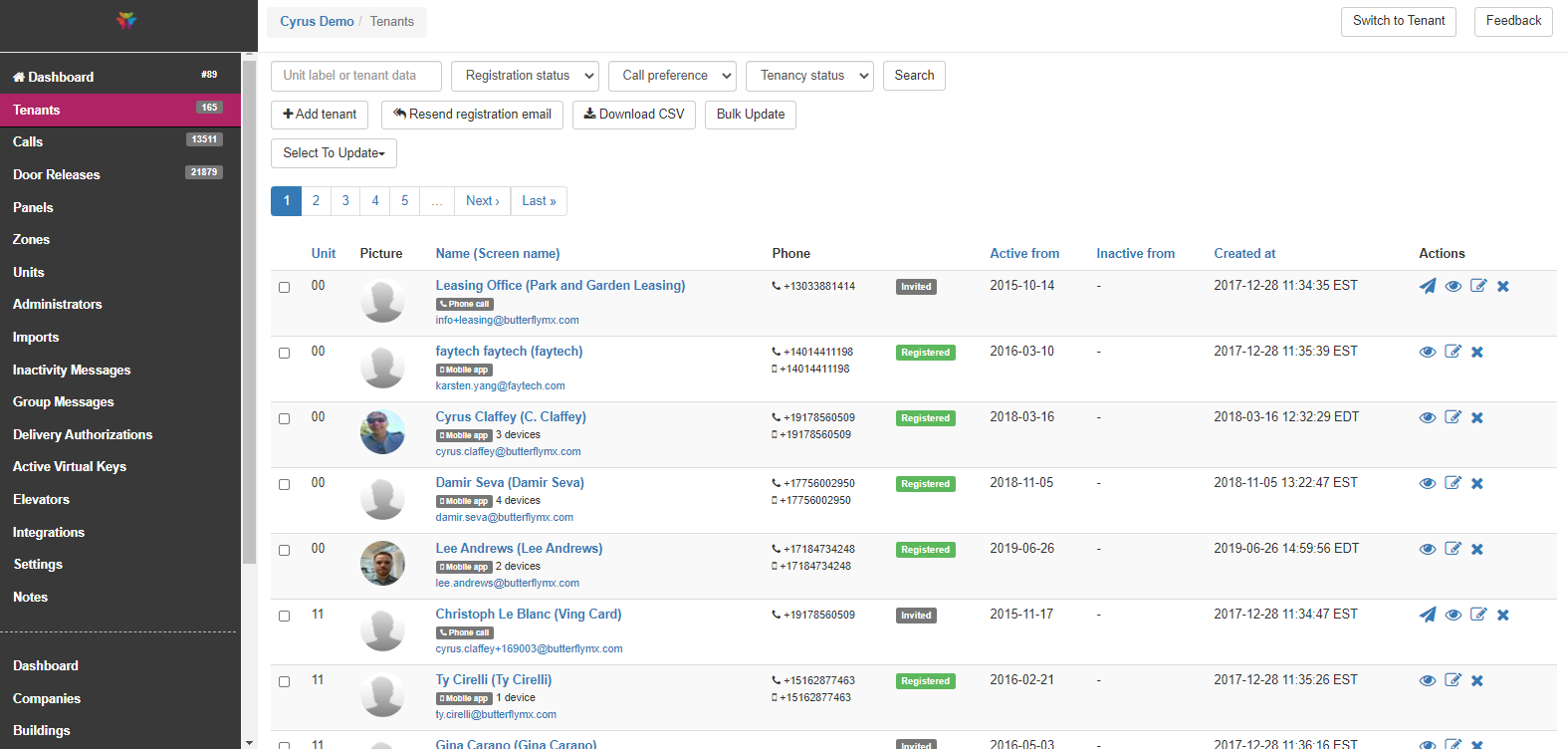
Task: Click Lee Andrews' profile picture
Action: coord(382,563)
